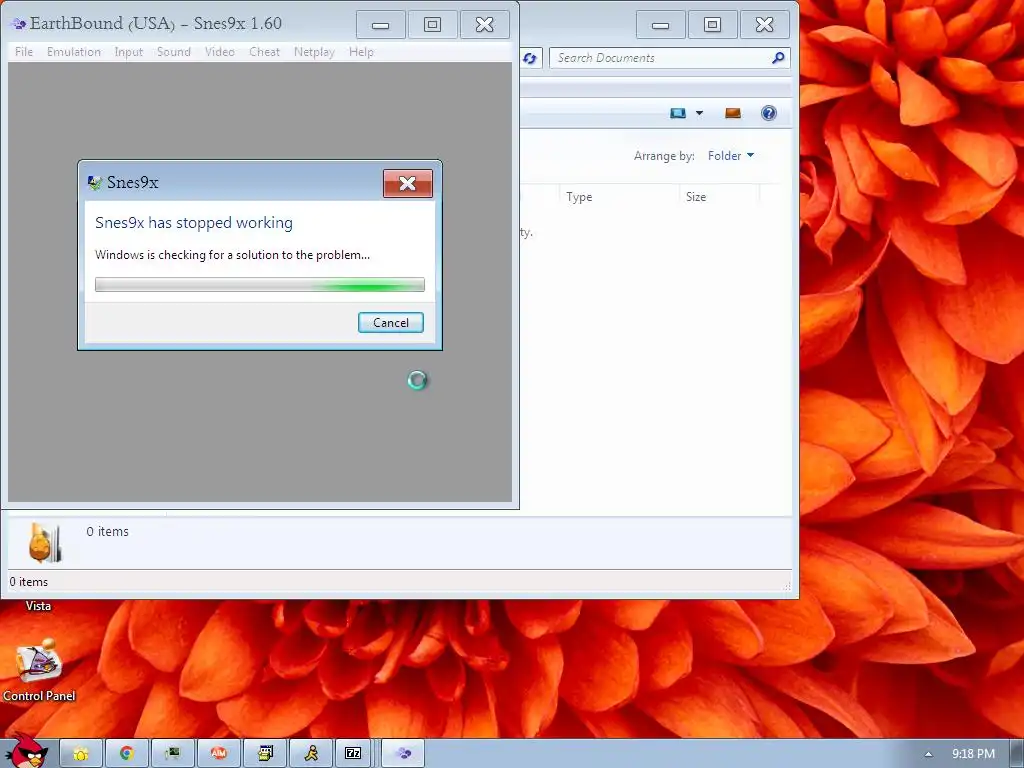Open Explorer help question mark icon
Viewport: 1024px width, 768px height.
[769, 113]
